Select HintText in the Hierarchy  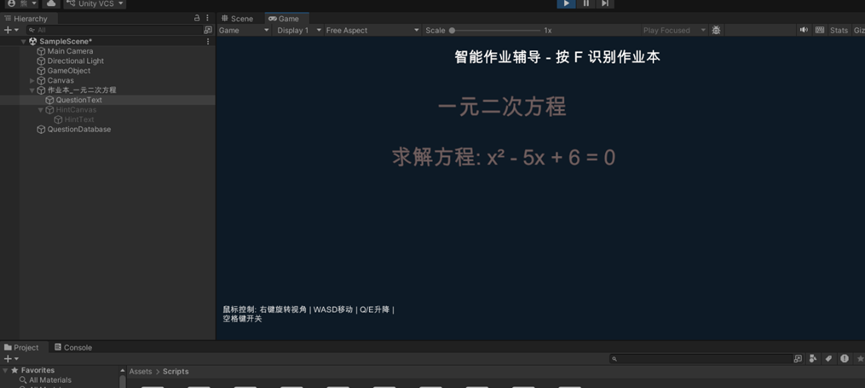pyautogui.click(x=79, y=120)
